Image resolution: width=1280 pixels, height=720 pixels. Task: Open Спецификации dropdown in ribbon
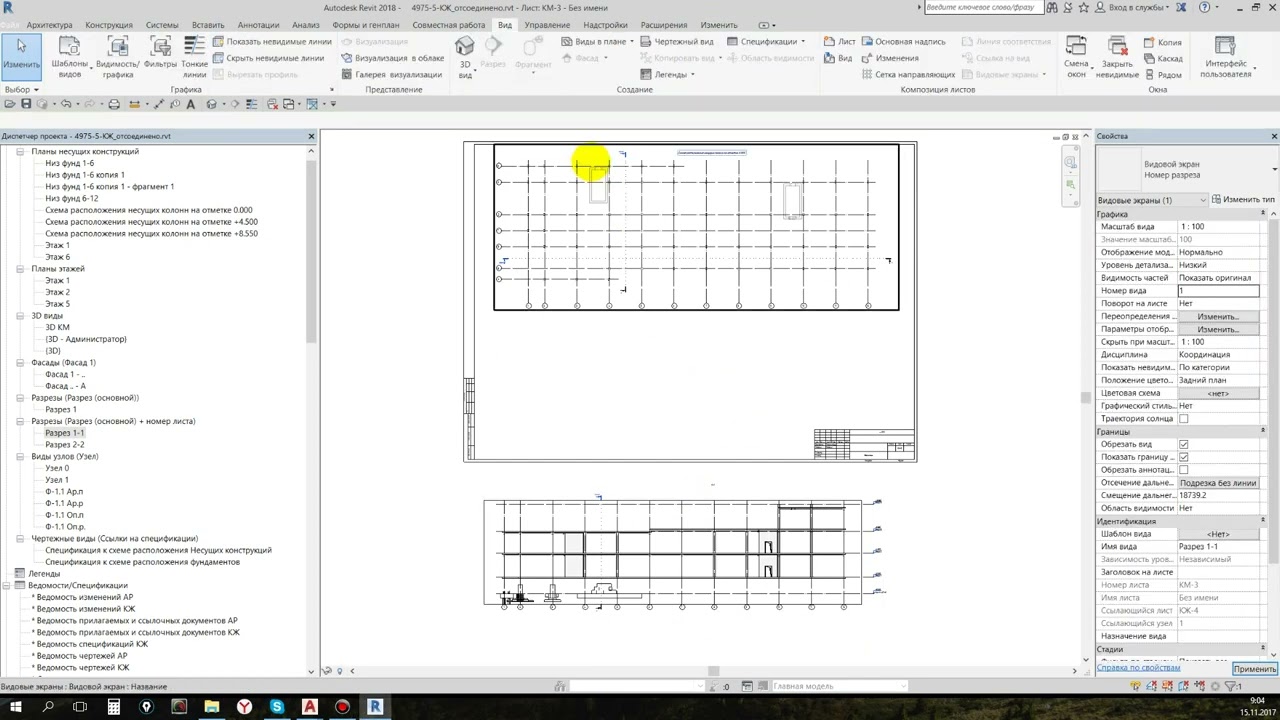[766, 42]
